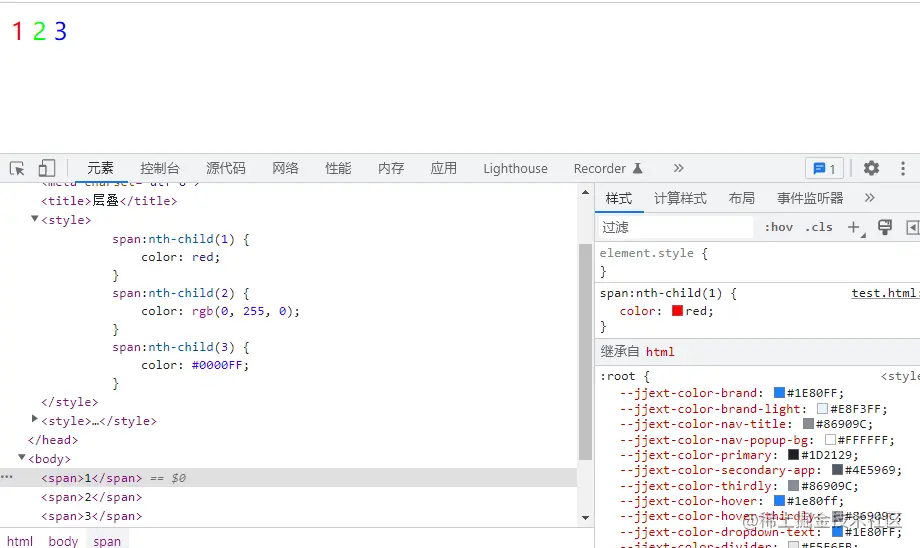Select the title 层叠 DOM node
Screen dimensions: 920x548
click(109, 201)
